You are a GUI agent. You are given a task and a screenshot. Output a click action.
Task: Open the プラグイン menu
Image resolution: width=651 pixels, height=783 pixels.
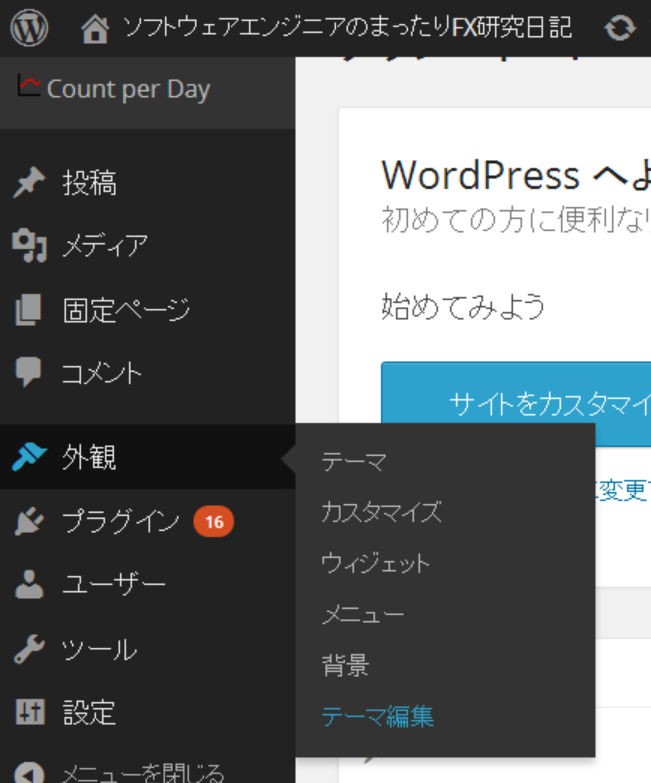pyautogui.click(x=121, y=521)
